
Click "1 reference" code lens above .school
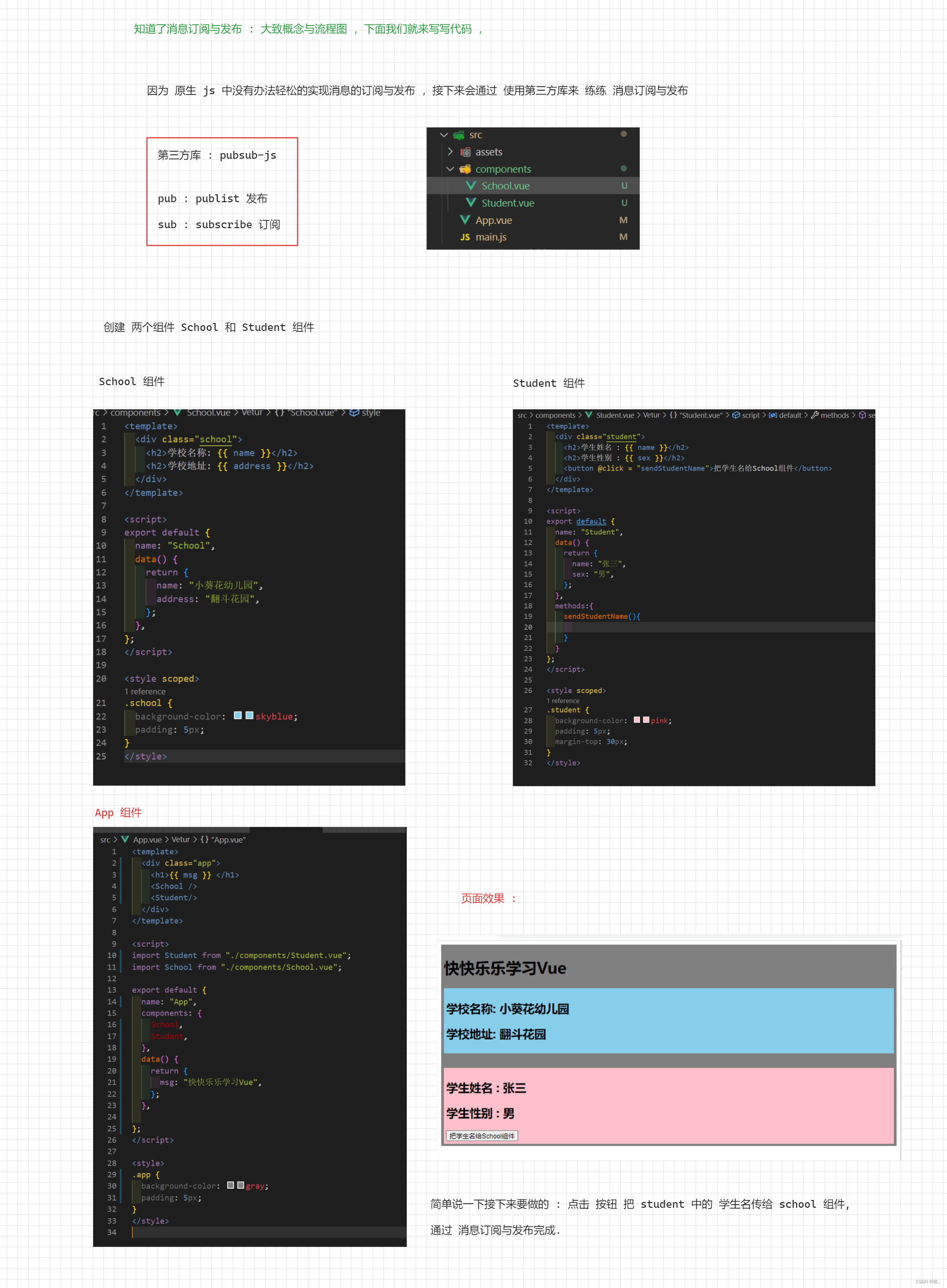(x=145, y=692)
